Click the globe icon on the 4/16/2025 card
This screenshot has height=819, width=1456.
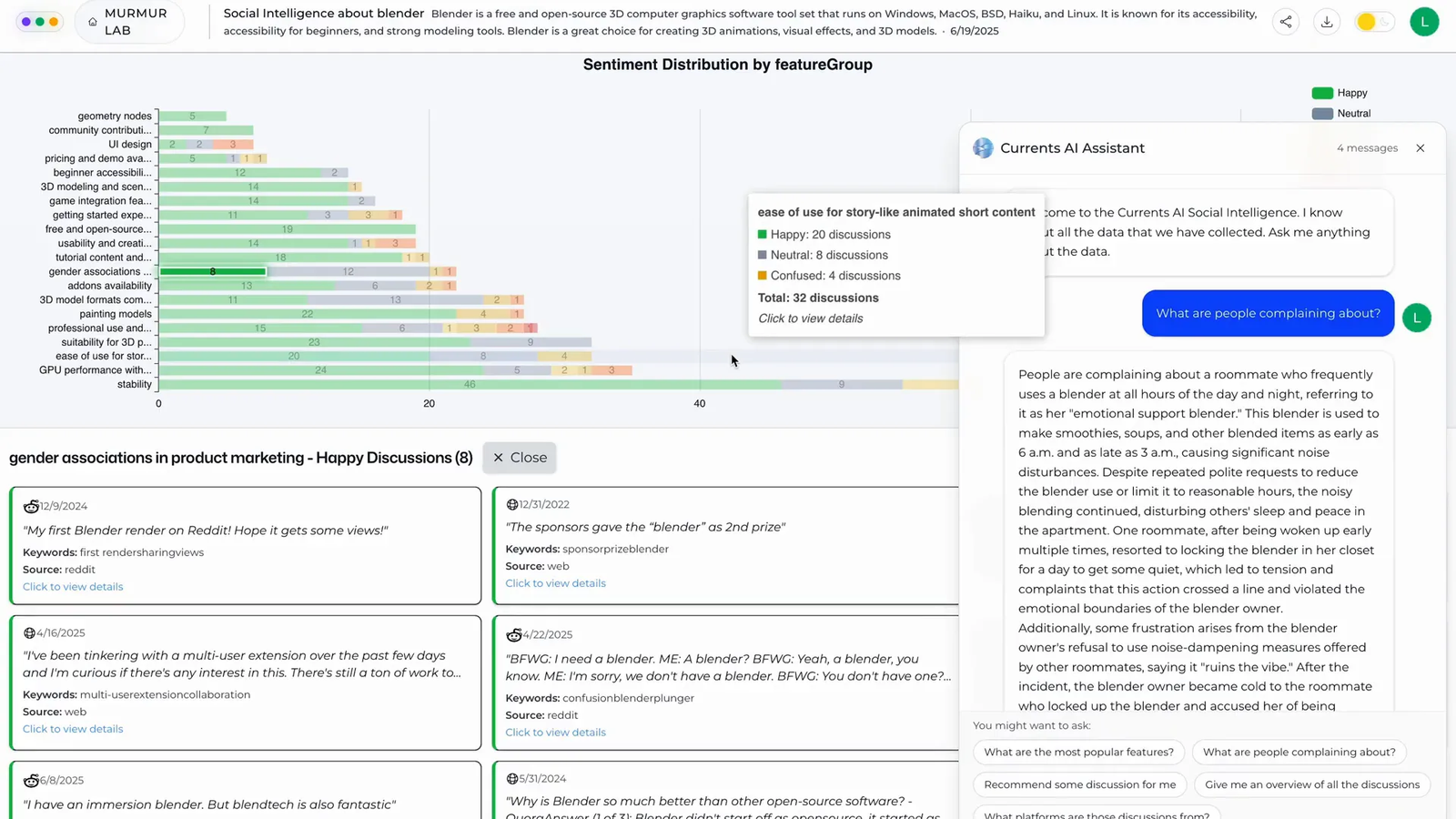tap(29, 632)
